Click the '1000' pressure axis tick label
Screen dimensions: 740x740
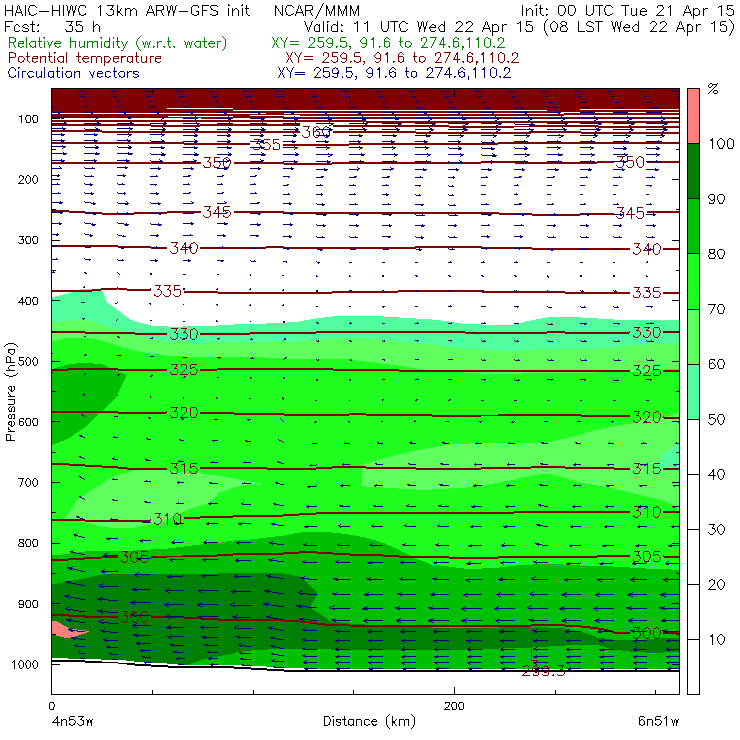(25, 664)
